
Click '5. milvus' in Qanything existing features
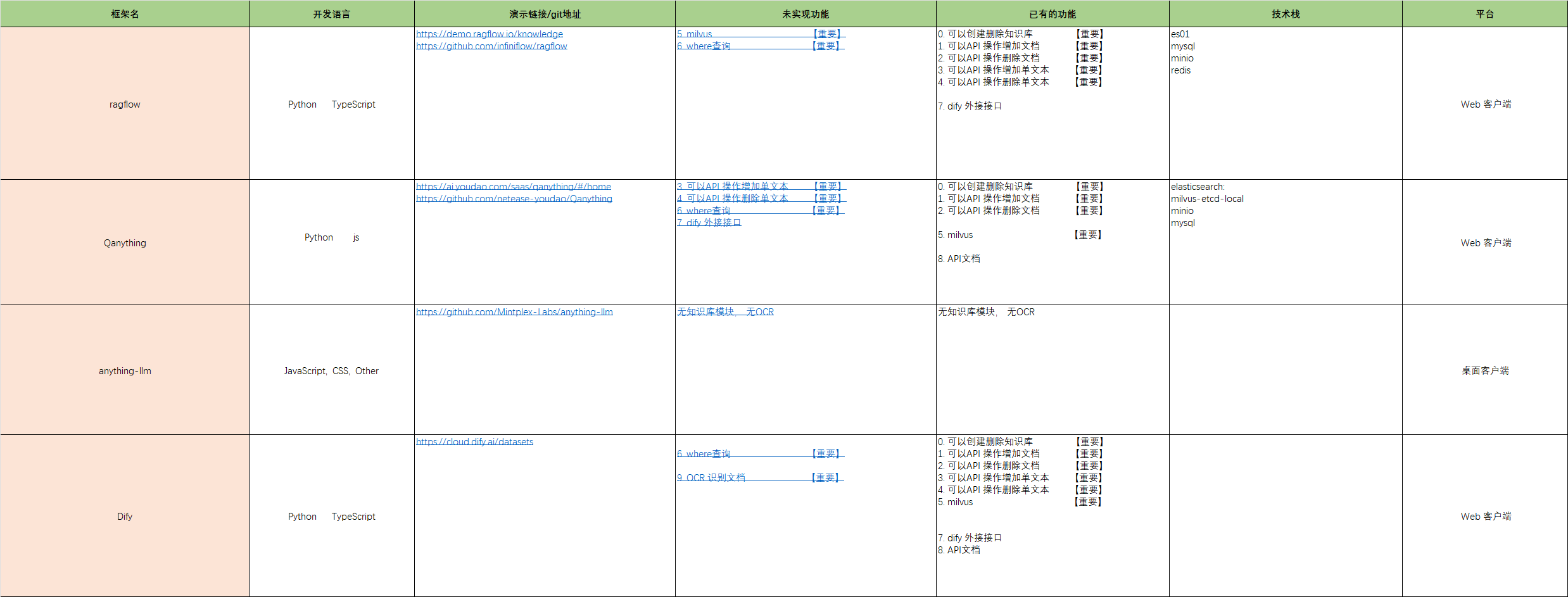956,235
